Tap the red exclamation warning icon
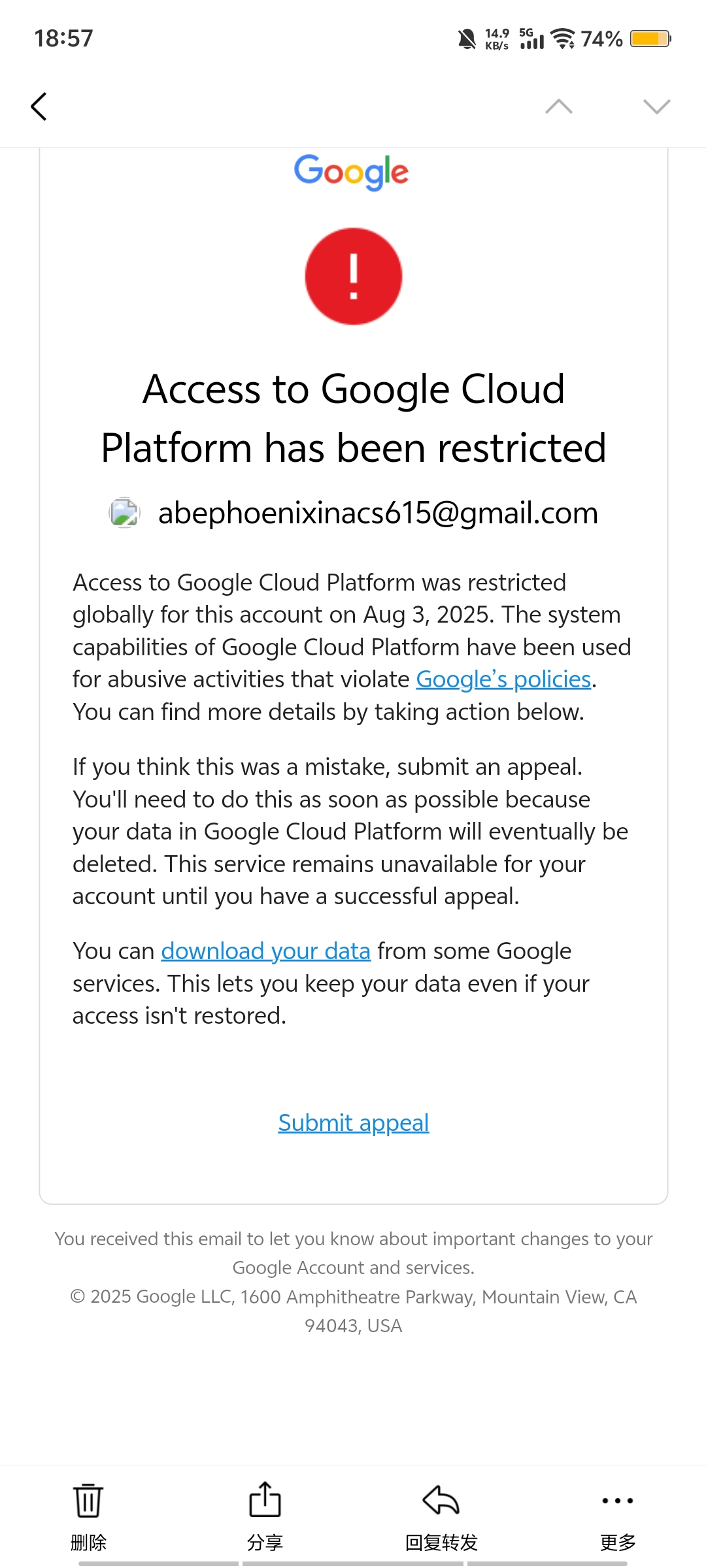Image resolution: width=706 pixels, height=1568 pixels. [x=354, y=276]
